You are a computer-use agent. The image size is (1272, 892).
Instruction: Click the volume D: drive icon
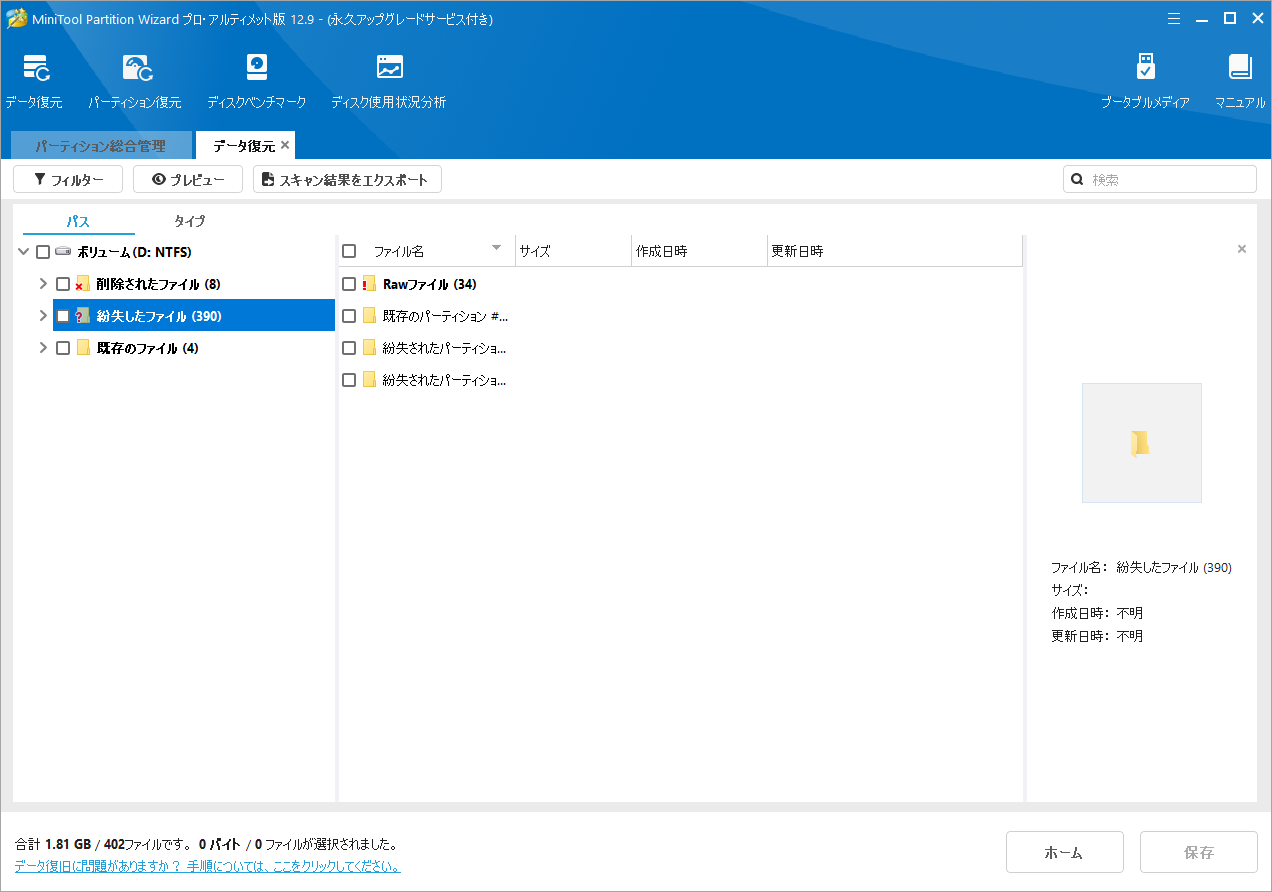coord(64,252)
